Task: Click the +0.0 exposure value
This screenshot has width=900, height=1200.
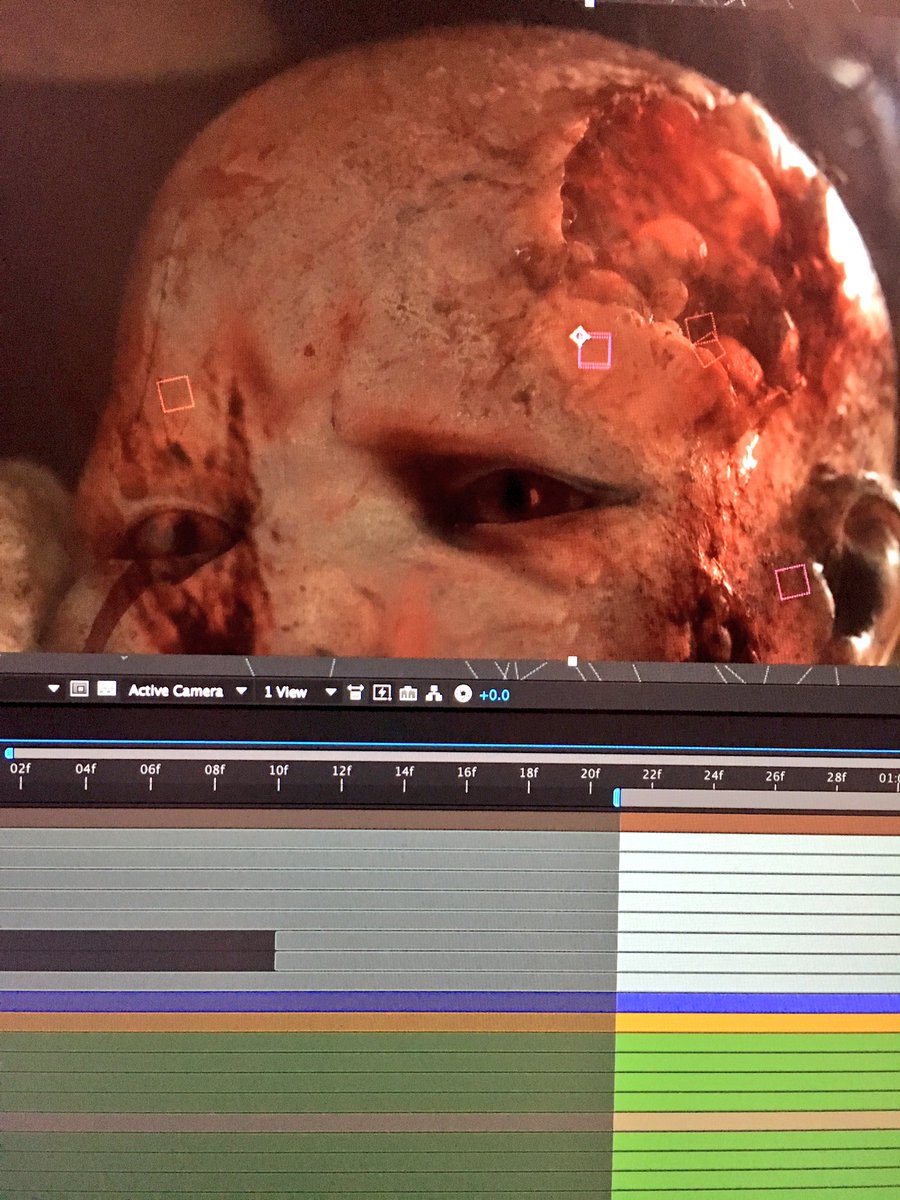Action: pyautogui.click(x=494, y=693)
